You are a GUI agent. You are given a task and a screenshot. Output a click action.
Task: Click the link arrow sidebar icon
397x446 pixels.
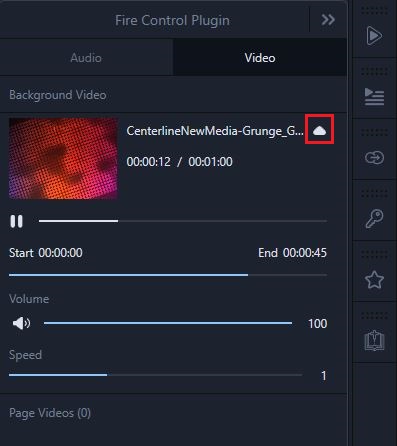click(374, 157)
